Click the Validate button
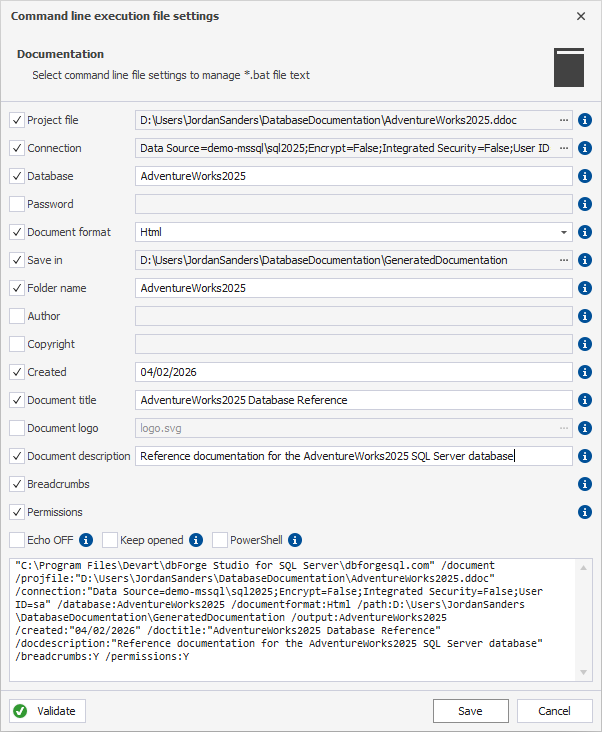This screenshot has height=732, width=602. coord(48,711)
